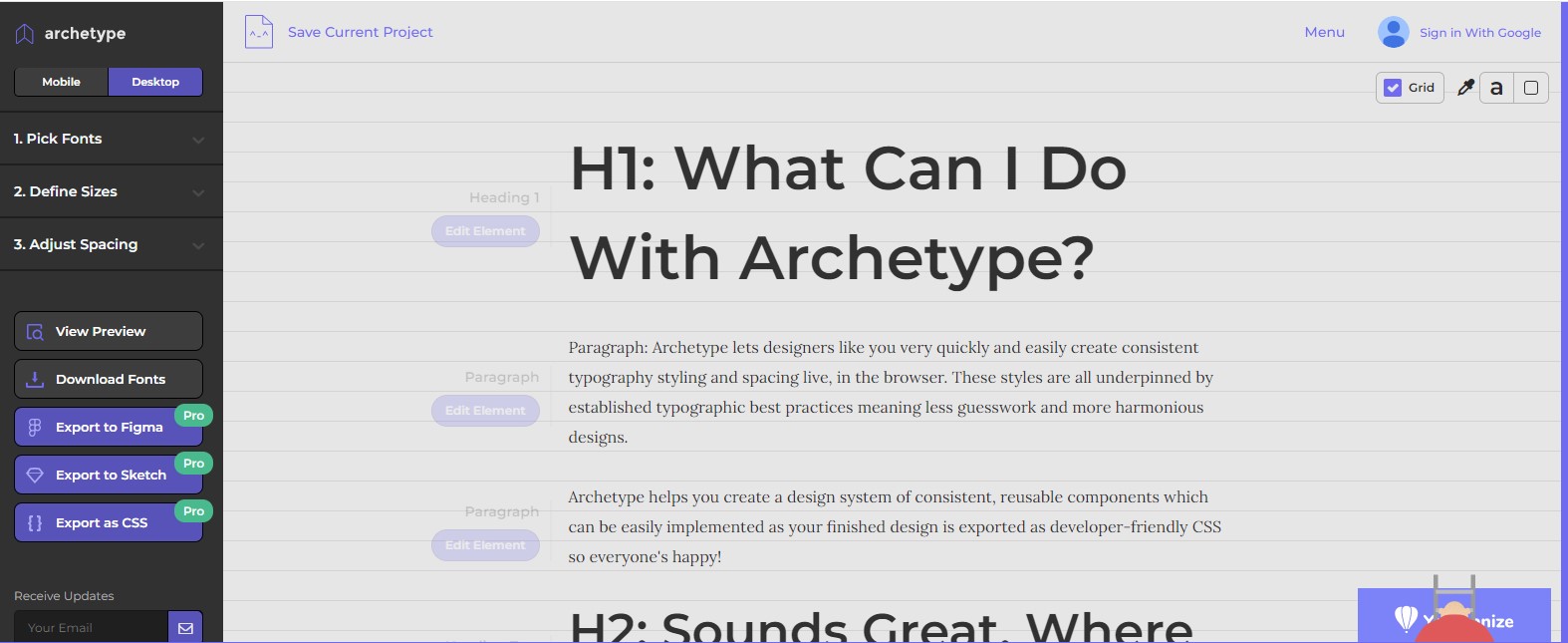Click the View Preview button

[x=109, y=331]
